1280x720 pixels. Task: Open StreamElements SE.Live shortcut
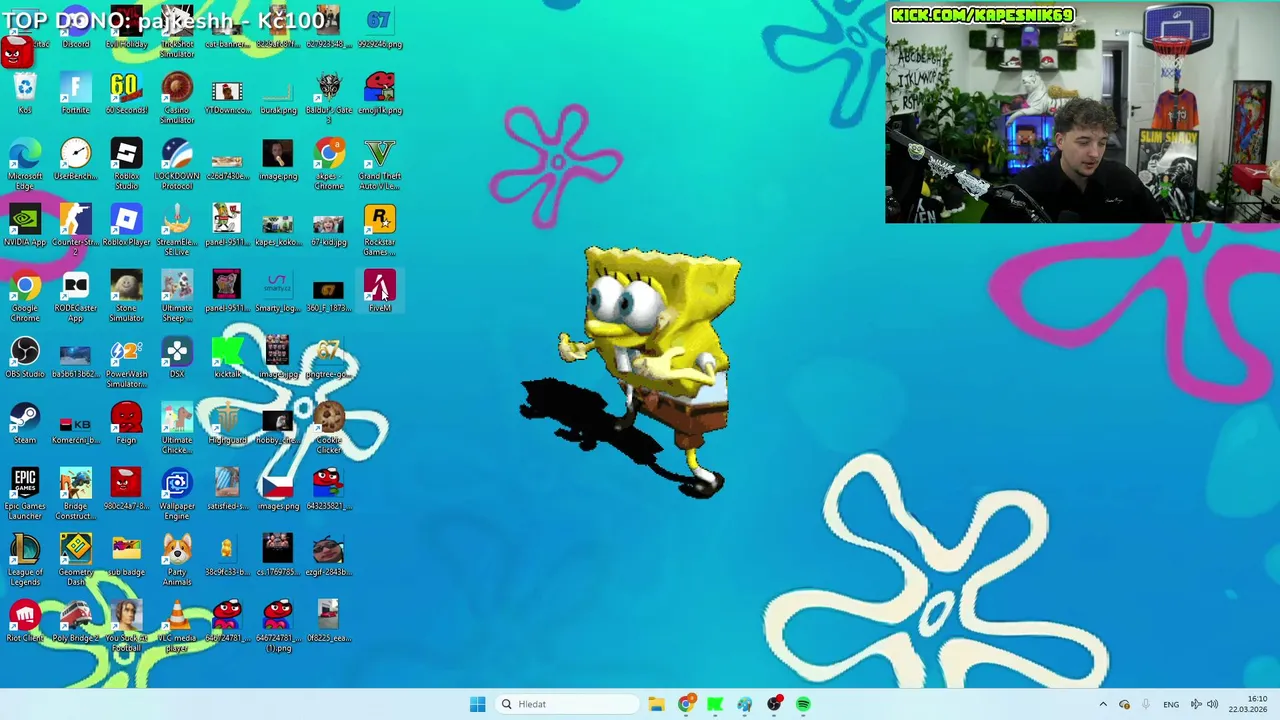[x=177, y=230]
